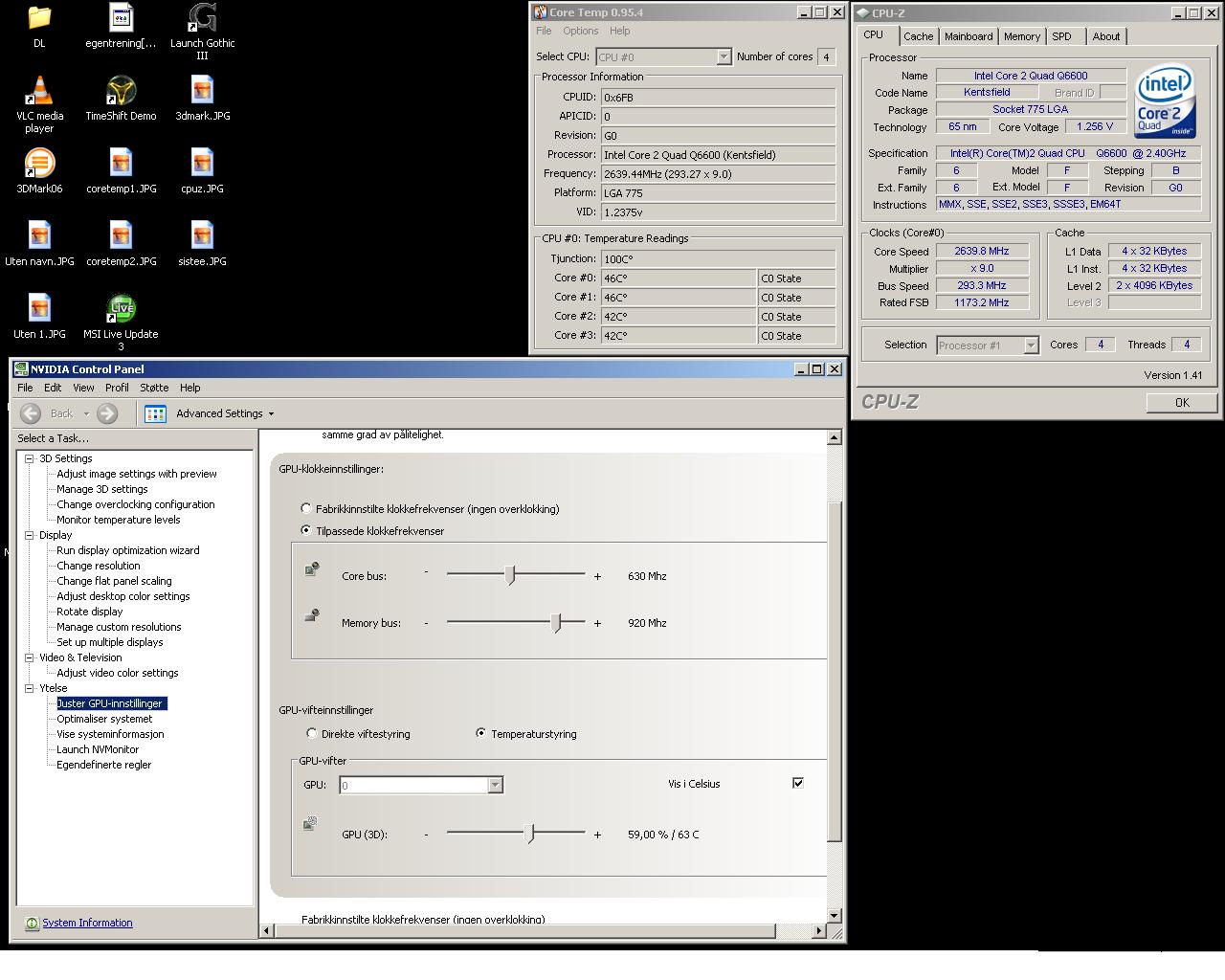Open the 3DMark06 desktop shortcut
Viewport: 1225px width, 980px height.
[39, 165]
